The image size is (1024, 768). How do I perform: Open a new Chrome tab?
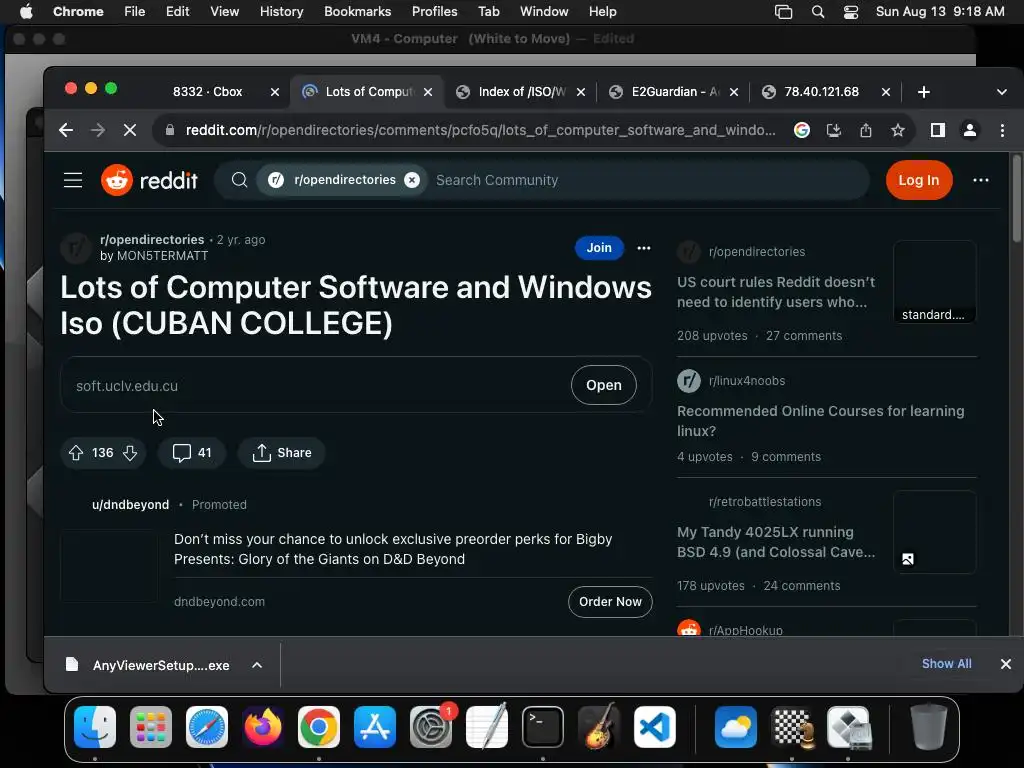[x=923, y=92]
